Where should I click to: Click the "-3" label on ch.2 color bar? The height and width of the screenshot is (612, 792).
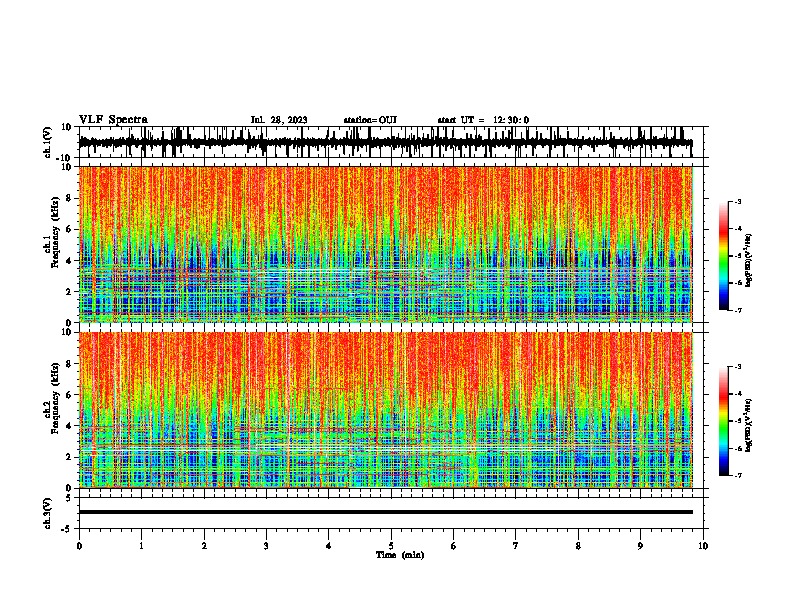pyautogui.click(x=737, y=367)
